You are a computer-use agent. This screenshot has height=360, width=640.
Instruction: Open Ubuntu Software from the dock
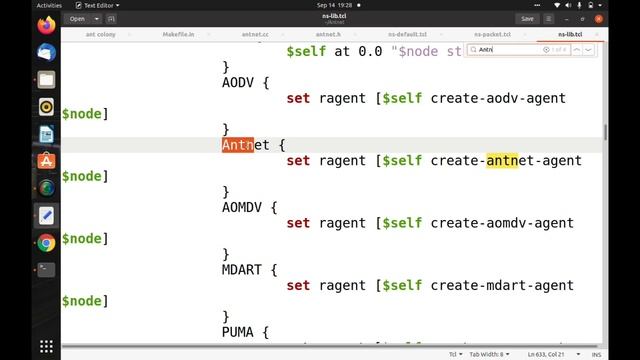[x=46, y=161]
